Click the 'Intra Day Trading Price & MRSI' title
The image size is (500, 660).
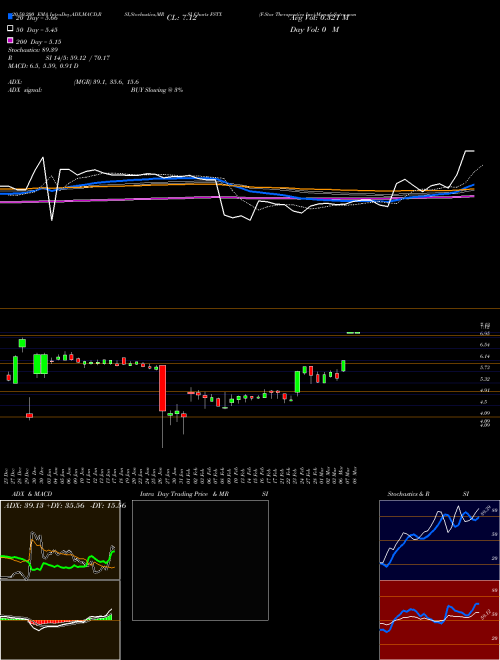[204, 494]
